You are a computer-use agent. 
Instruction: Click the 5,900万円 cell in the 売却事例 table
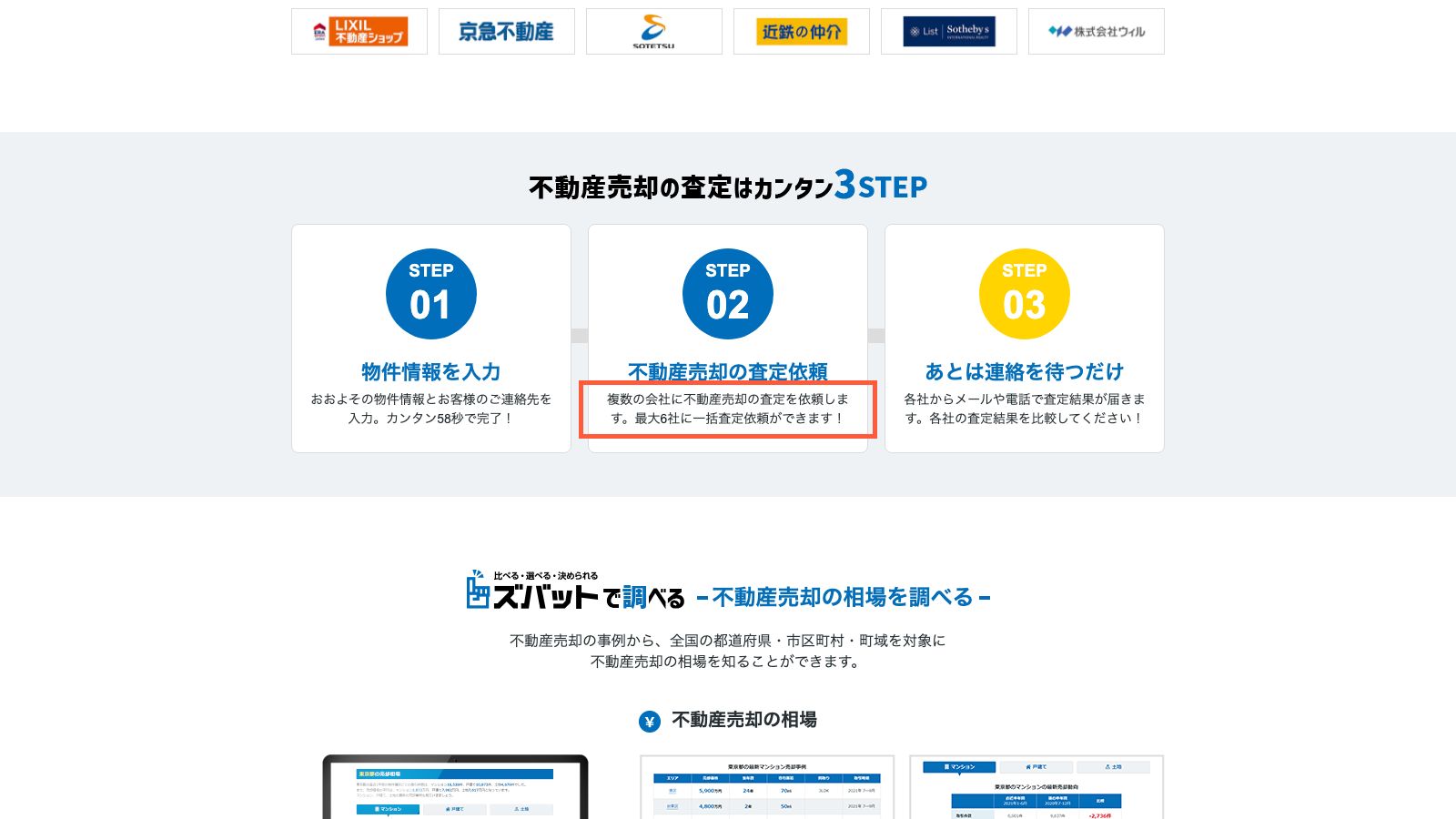point(711,791)
